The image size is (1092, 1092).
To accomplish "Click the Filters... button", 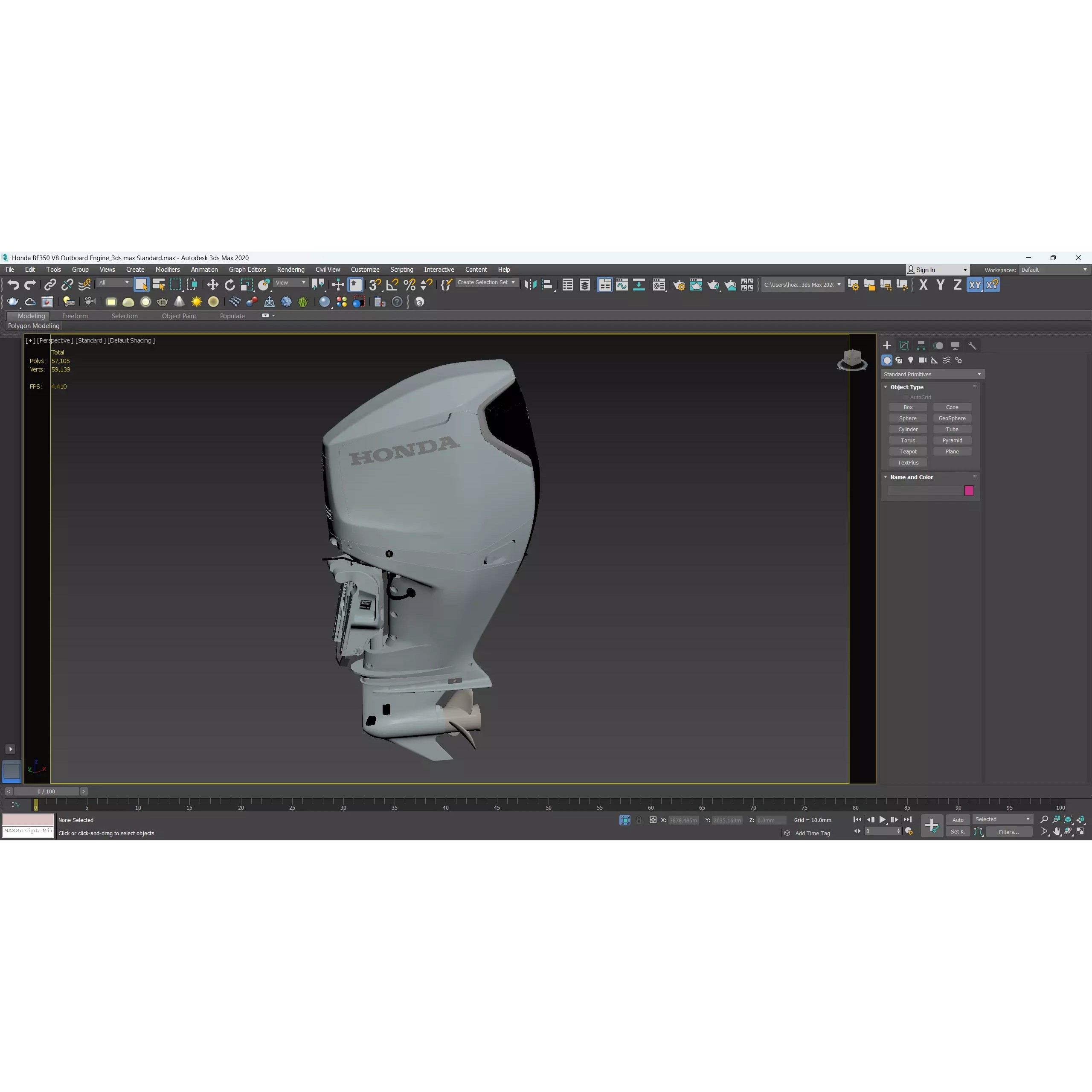I will point(1010,831).
